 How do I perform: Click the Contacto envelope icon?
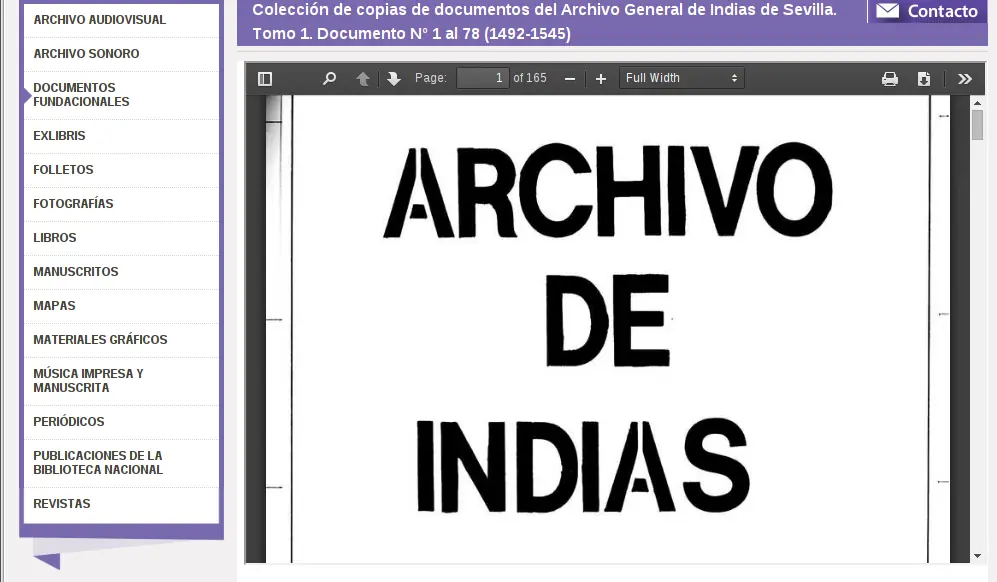pos(888,11)
